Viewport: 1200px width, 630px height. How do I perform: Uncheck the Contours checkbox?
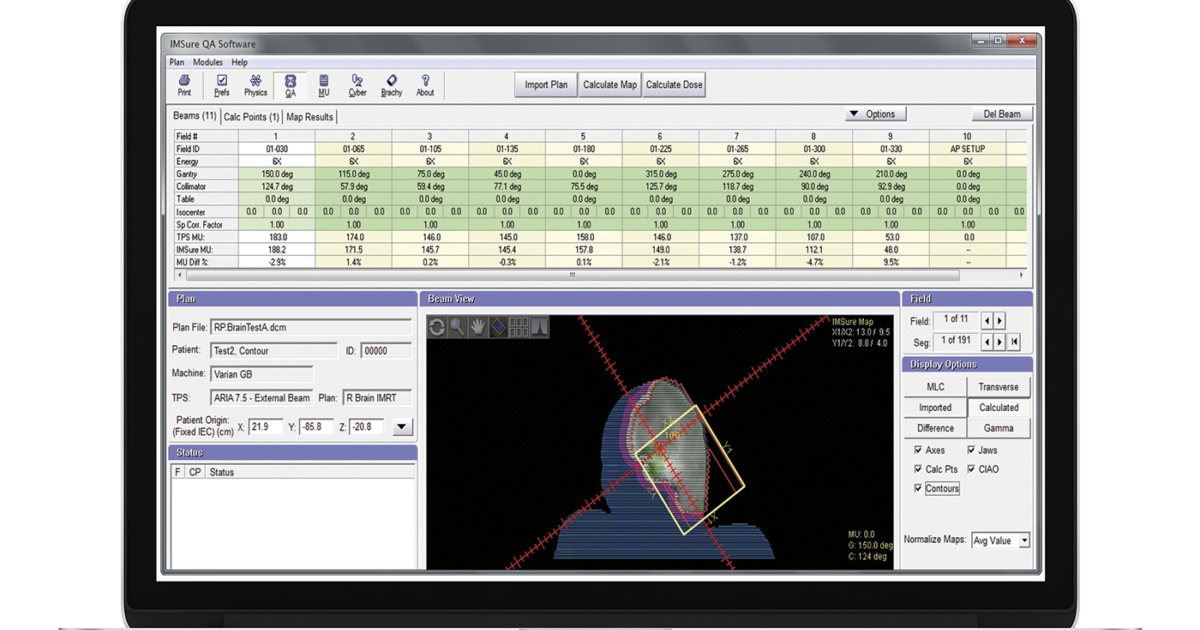pyautogui.click(x=918, y=488)
